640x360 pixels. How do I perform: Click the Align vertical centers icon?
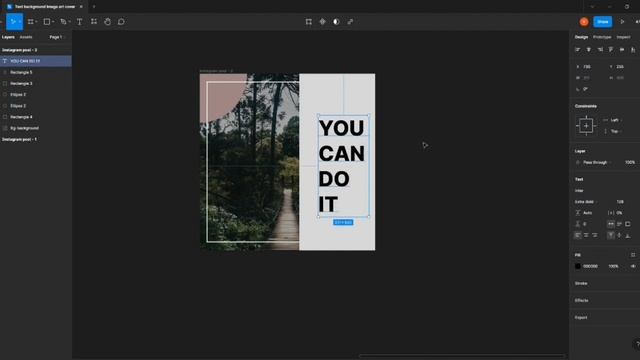point(622,49)
